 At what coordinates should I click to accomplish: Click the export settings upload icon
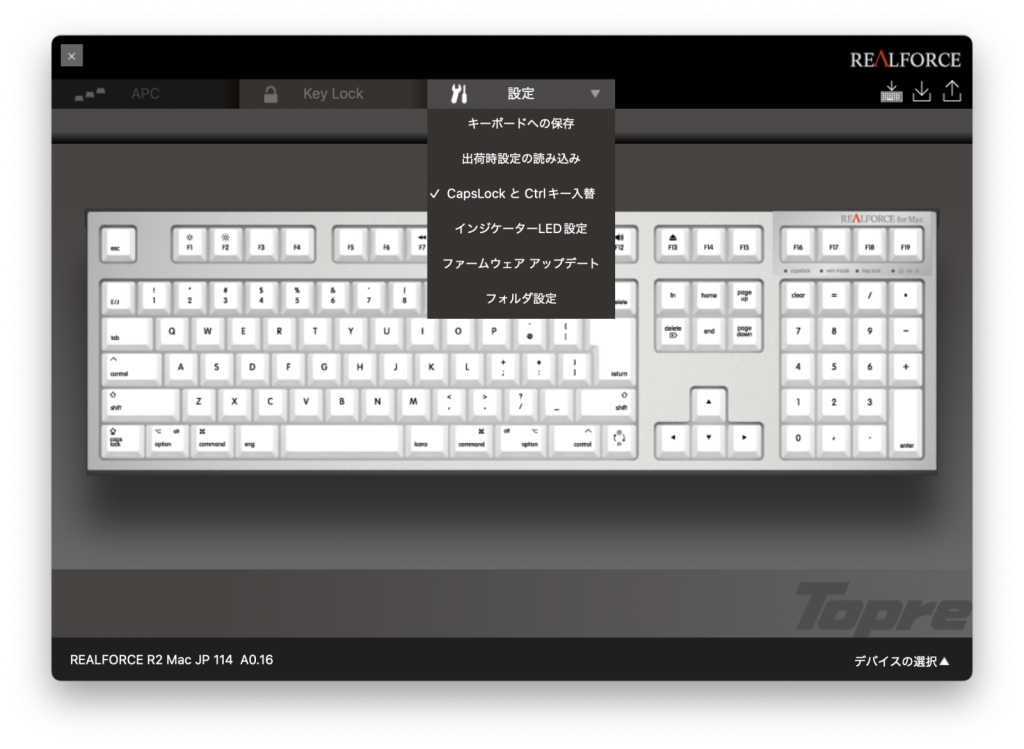952,91
